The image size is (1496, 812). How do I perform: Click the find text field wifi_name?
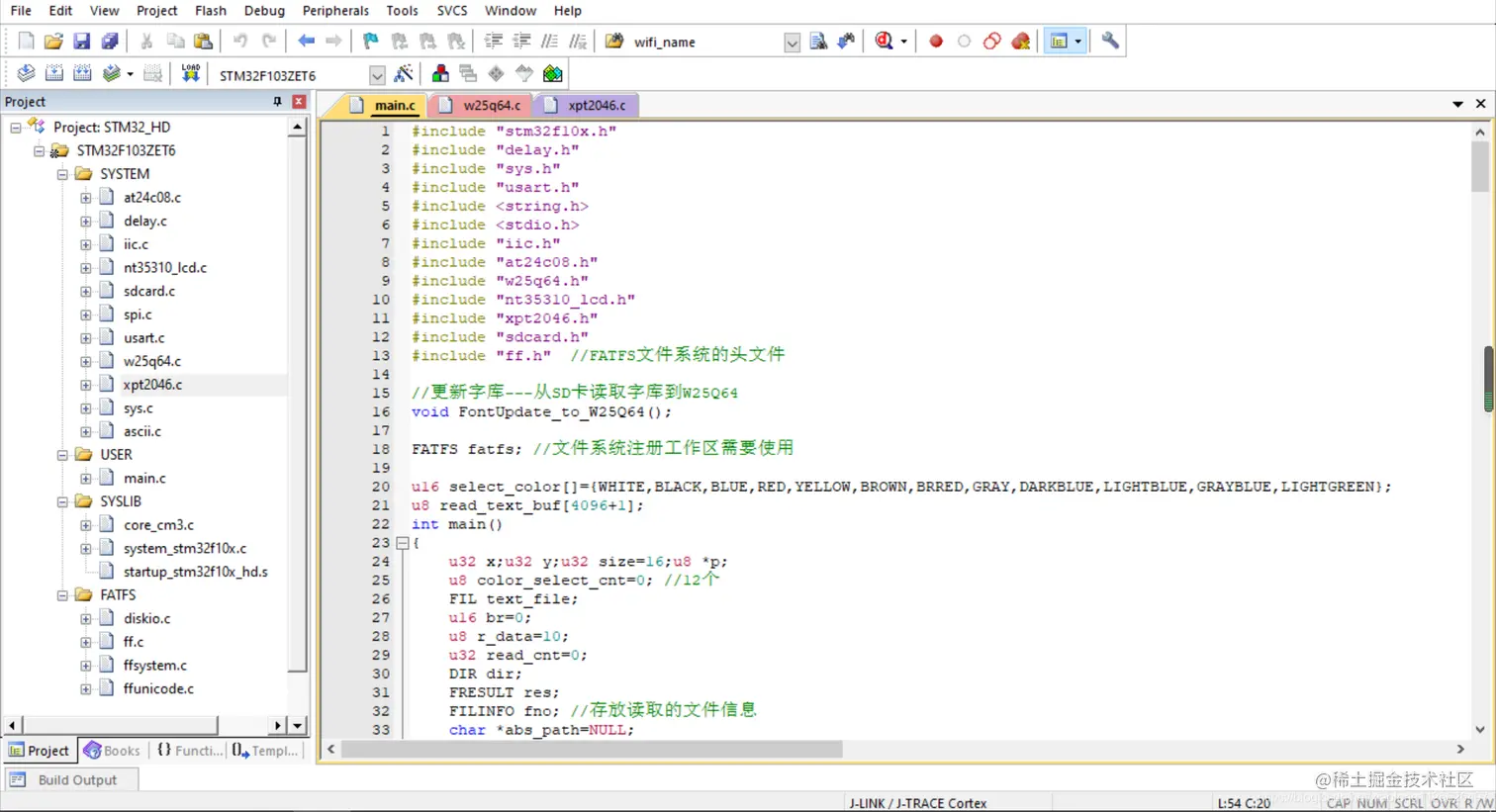coord(706,43)
